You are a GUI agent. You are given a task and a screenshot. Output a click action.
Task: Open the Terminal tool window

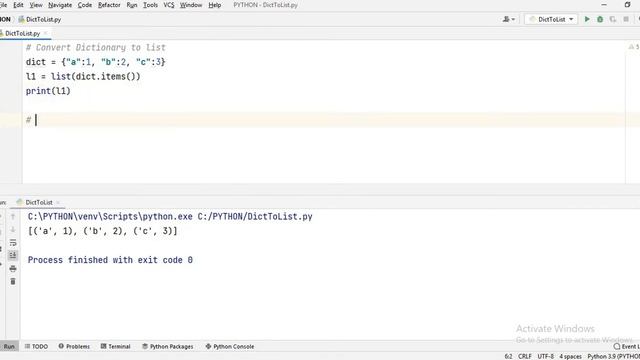pyautogui.click(x=116, y=347)
